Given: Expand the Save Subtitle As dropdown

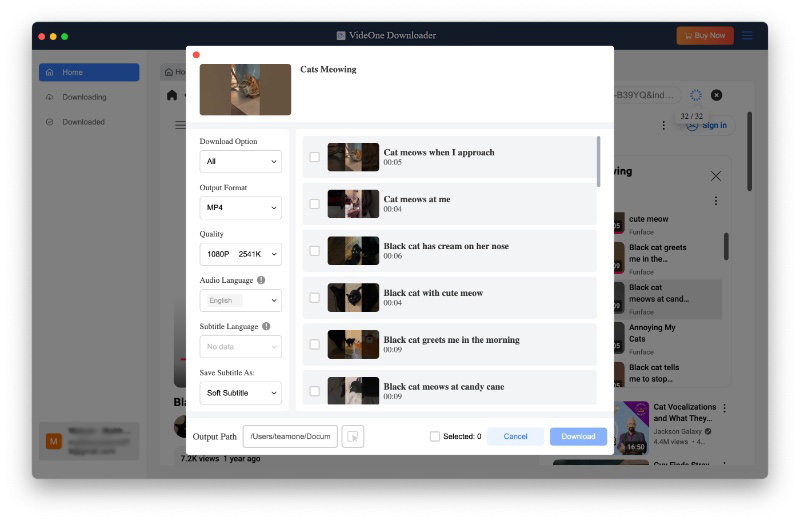Looking at the screenshot, I should coord(240,393).
